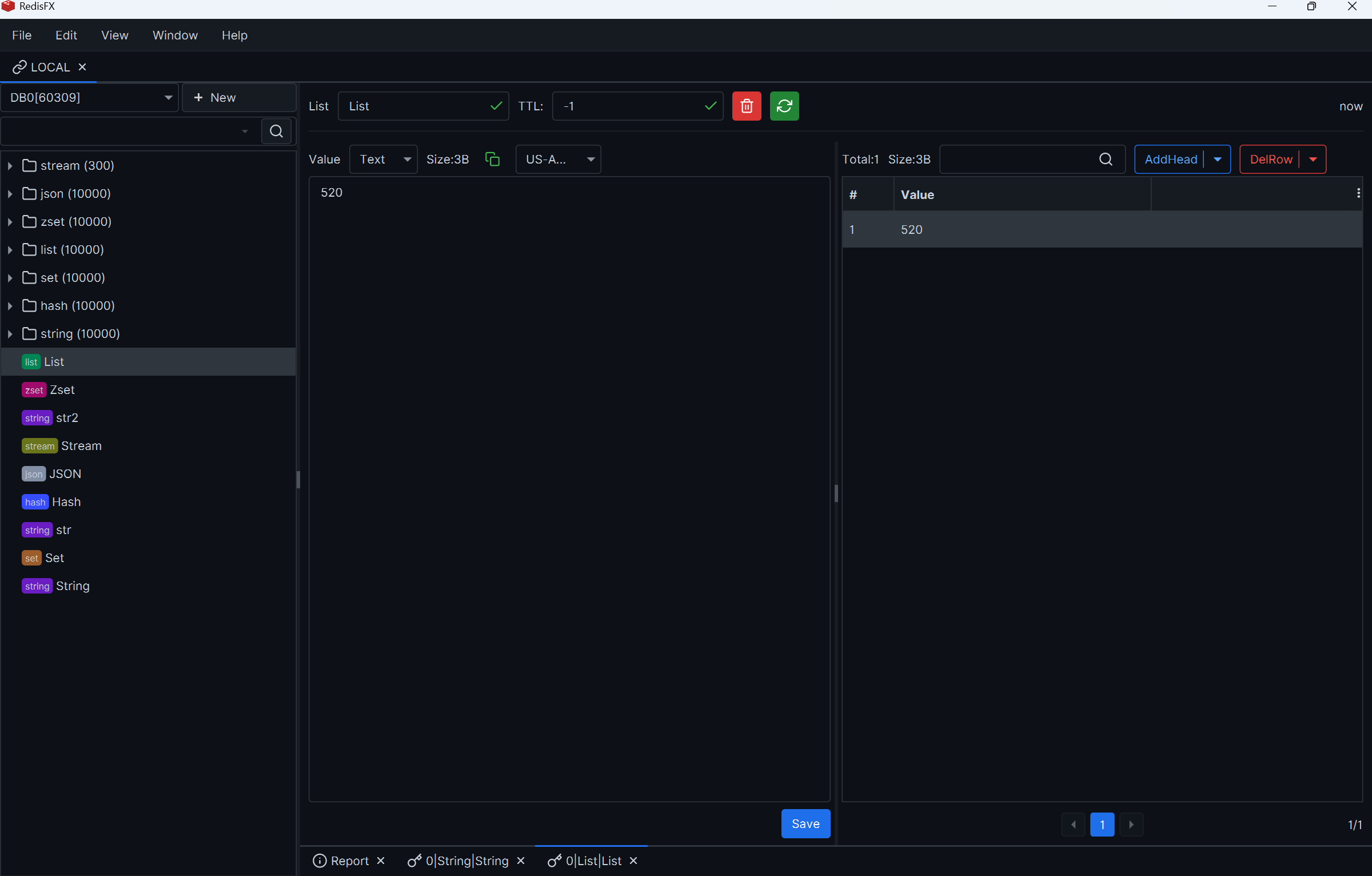Click the red delete key icon
The width and height of the screenshot is (1372, 876).
click(x=747, y=106)
